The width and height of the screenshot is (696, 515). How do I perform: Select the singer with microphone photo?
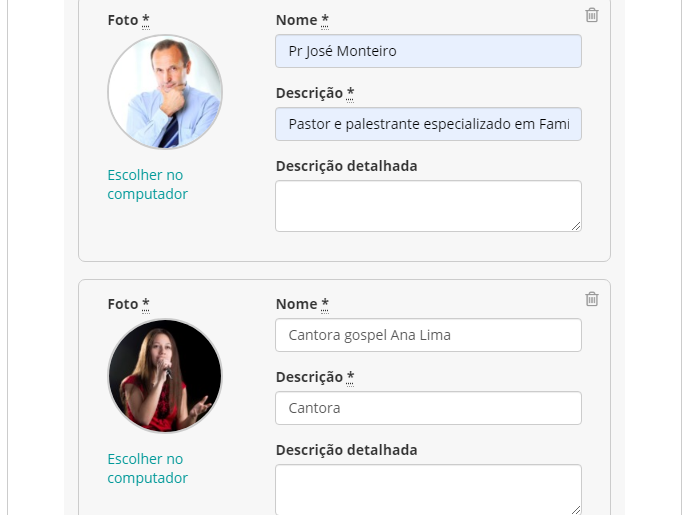pyautogui.click(x=165, y=376)
